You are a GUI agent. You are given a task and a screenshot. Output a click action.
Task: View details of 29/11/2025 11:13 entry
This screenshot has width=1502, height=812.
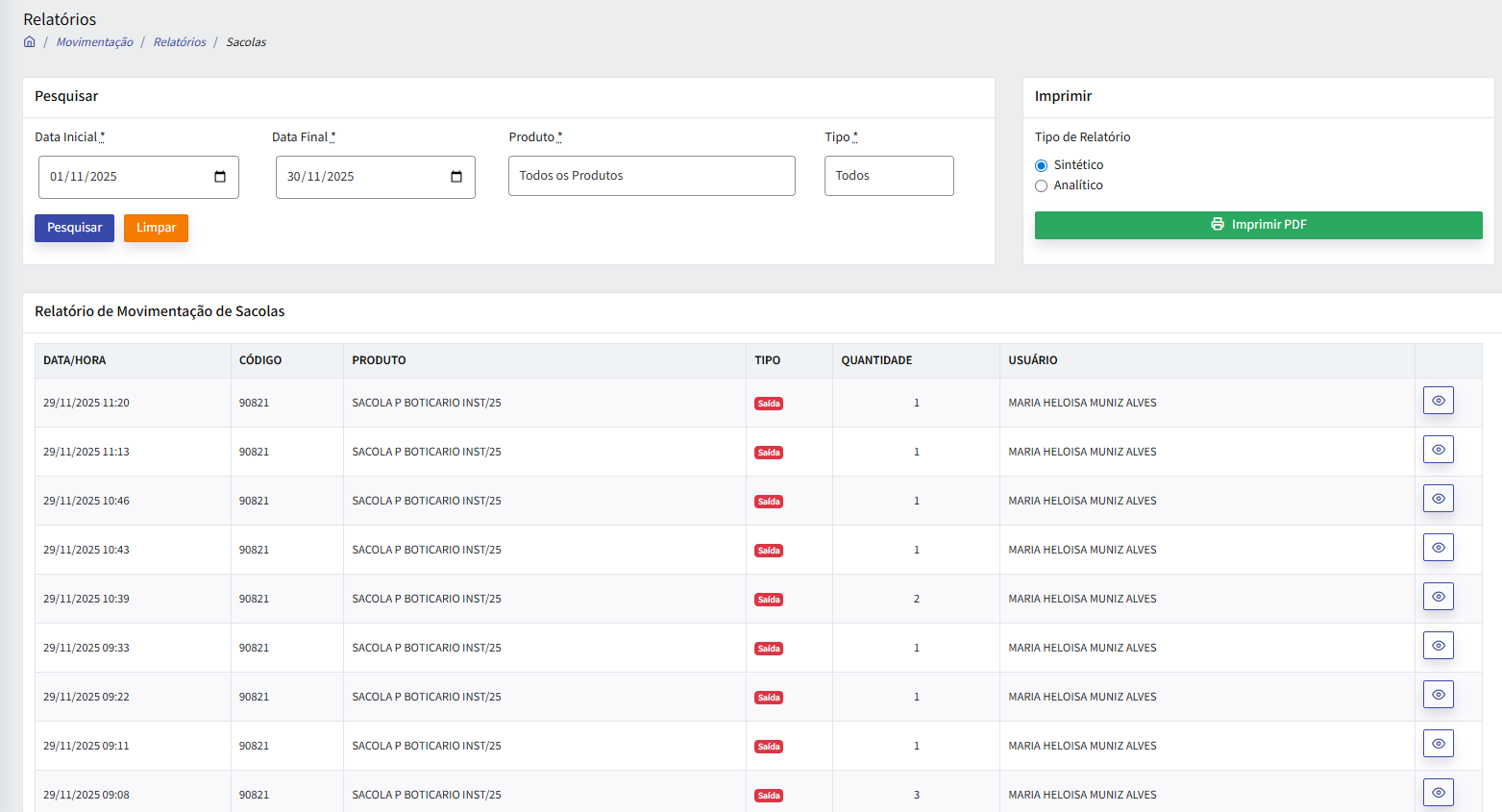[1438, 450]
